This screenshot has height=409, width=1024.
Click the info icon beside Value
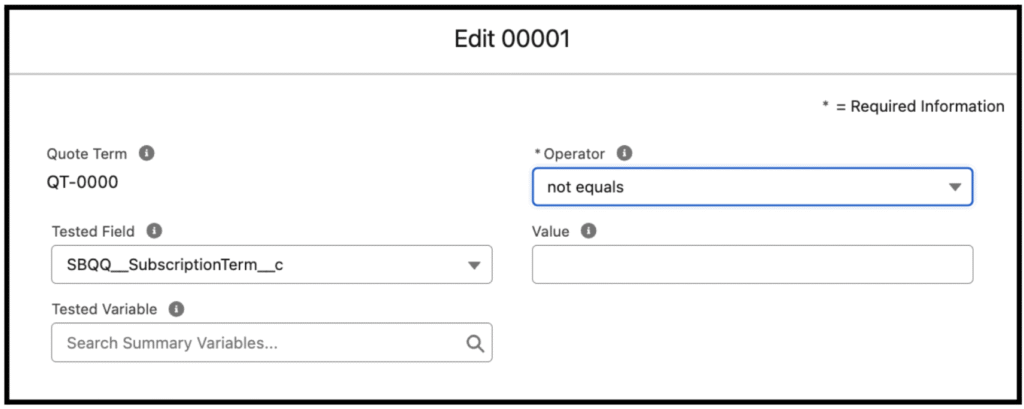(589, 231)
